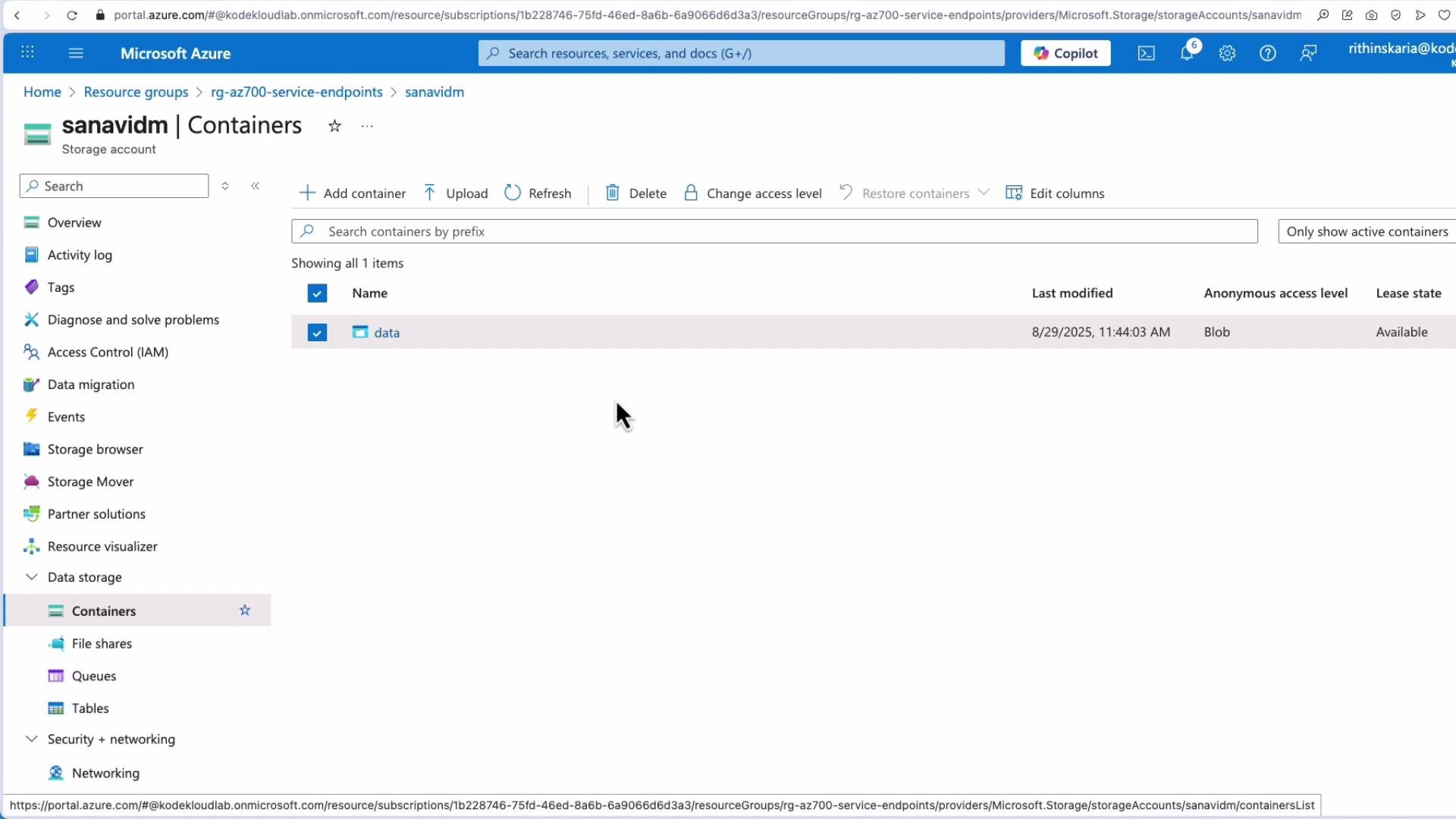Click the Storage Mover icon

click(31, 482)
